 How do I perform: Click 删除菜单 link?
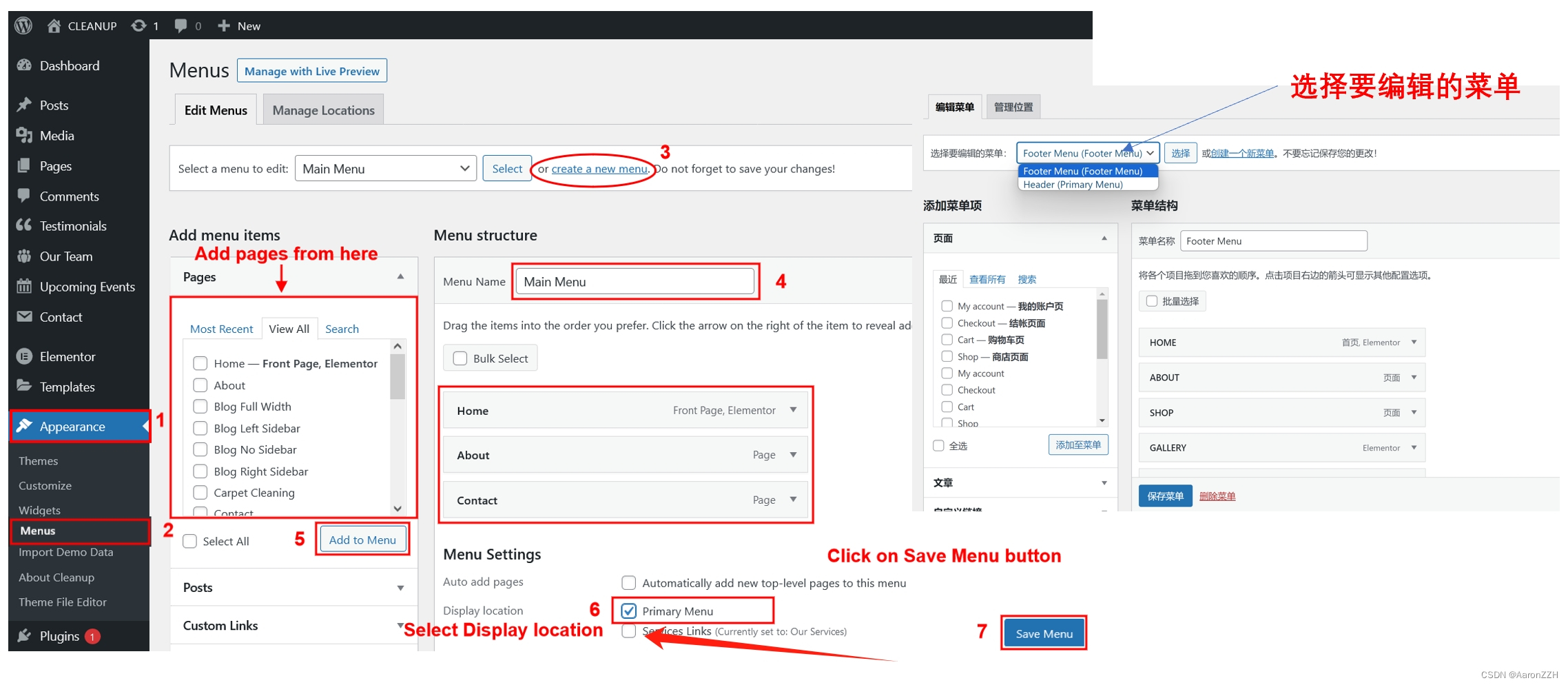pyautogui.click(x=1217, y=496)
